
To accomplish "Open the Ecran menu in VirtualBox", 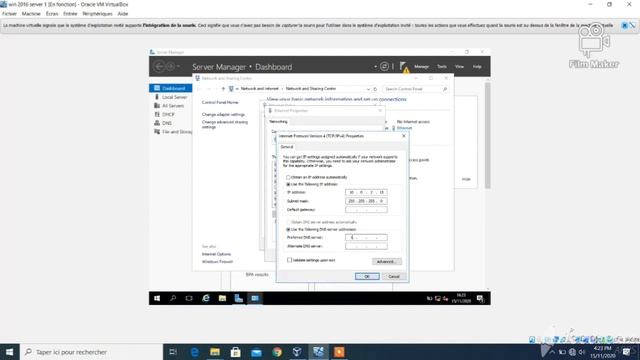I will [x=52, y=13].
